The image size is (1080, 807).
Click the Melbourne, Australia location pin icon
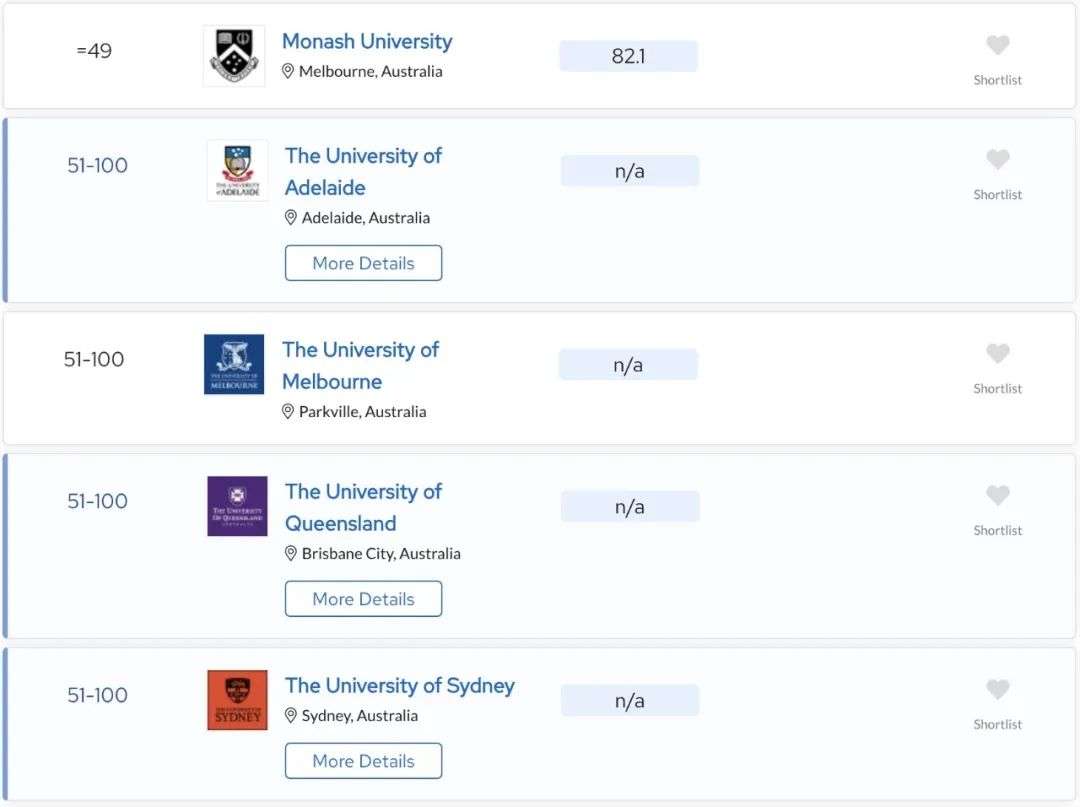tap(288, 72)
